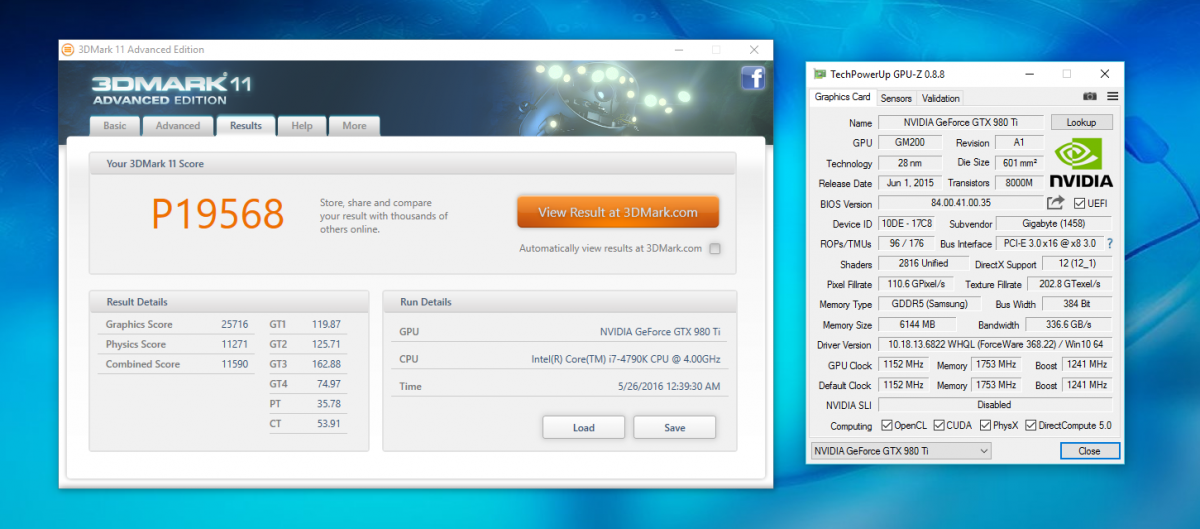The image size is (1200, 529).
Task: Toggle automatically view results at 3DMark.com
Action: 714,249
